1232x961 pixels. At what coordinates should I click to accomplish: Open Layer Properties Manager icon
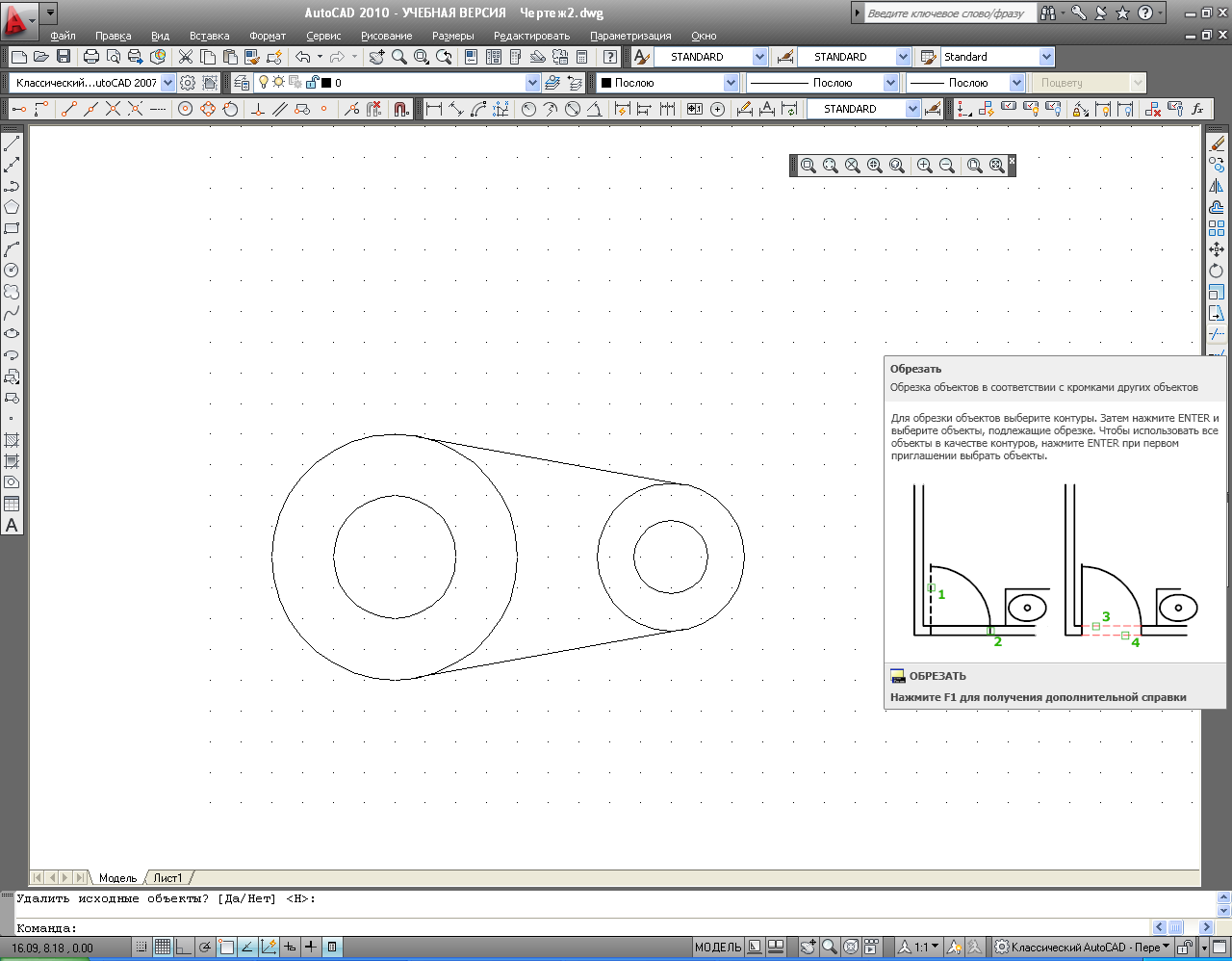(x=242, y=83)
